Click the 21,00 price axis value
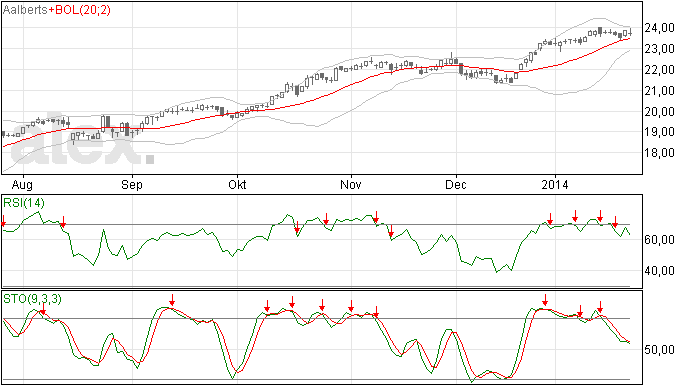Image resolution: width=690 pixels, height=387 pixels. (x=659, y=91)
